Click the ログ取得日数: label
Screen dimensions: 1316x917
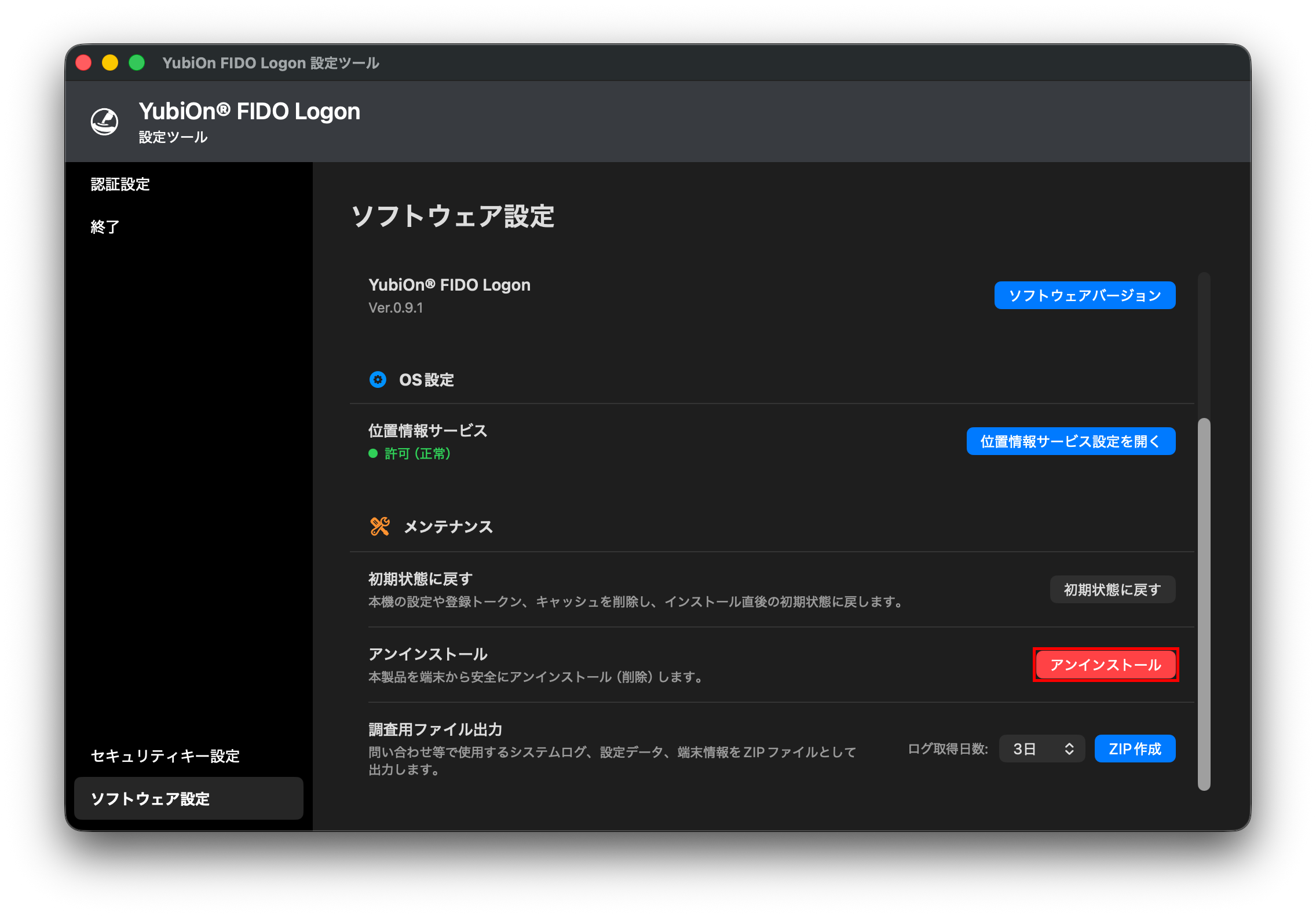(948, 749)
